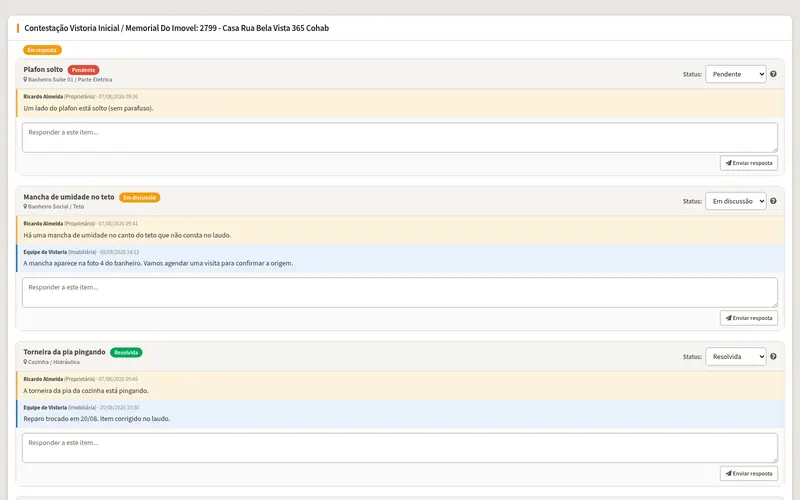Click help icon next to Em discussão status dropdown
The image size is (800, 500).
pos(773,201)
